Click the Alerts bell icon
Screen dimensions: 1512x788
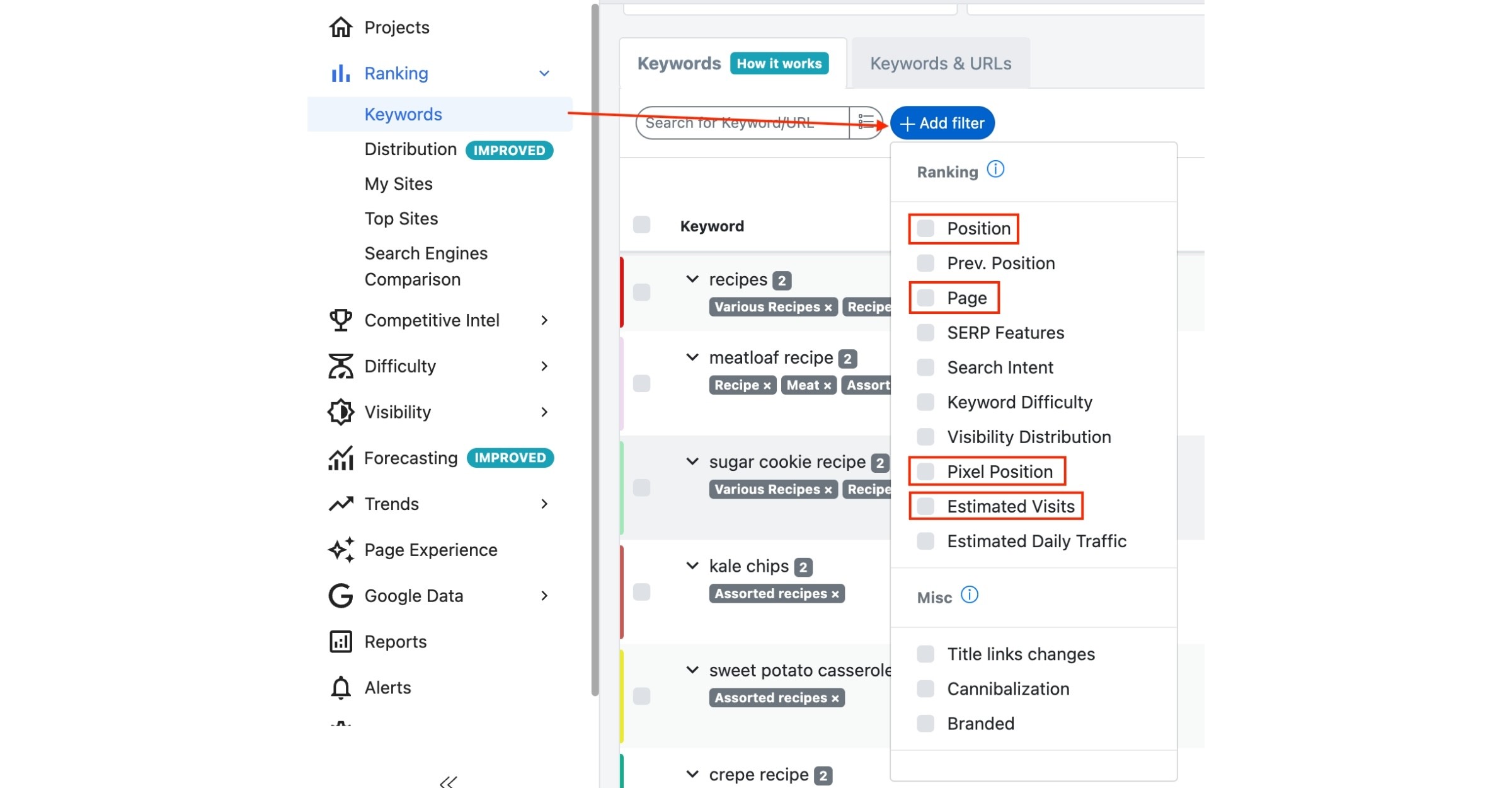(340, 687)
